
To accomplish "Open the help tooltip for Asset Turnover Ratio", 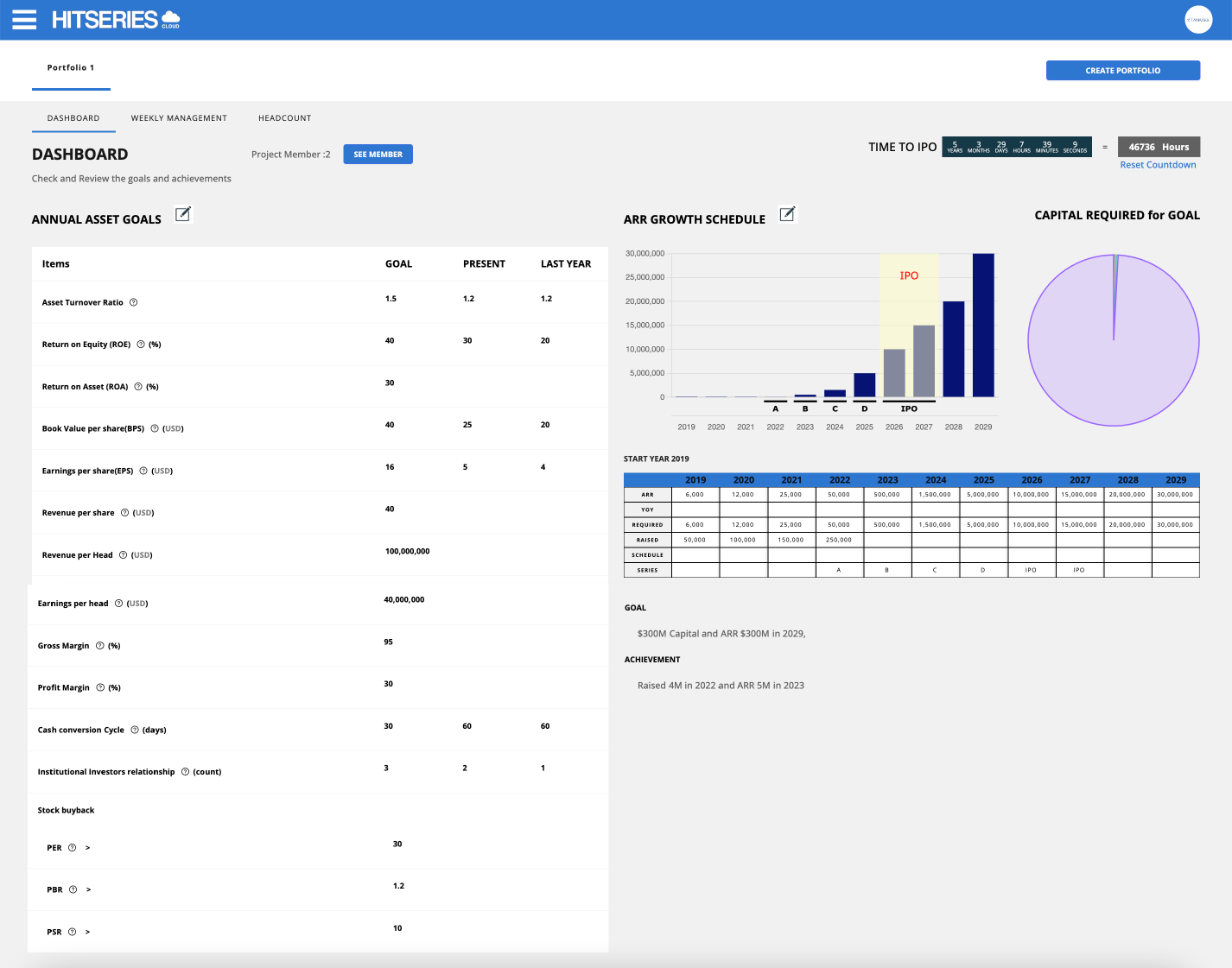I will click(133, 302).
